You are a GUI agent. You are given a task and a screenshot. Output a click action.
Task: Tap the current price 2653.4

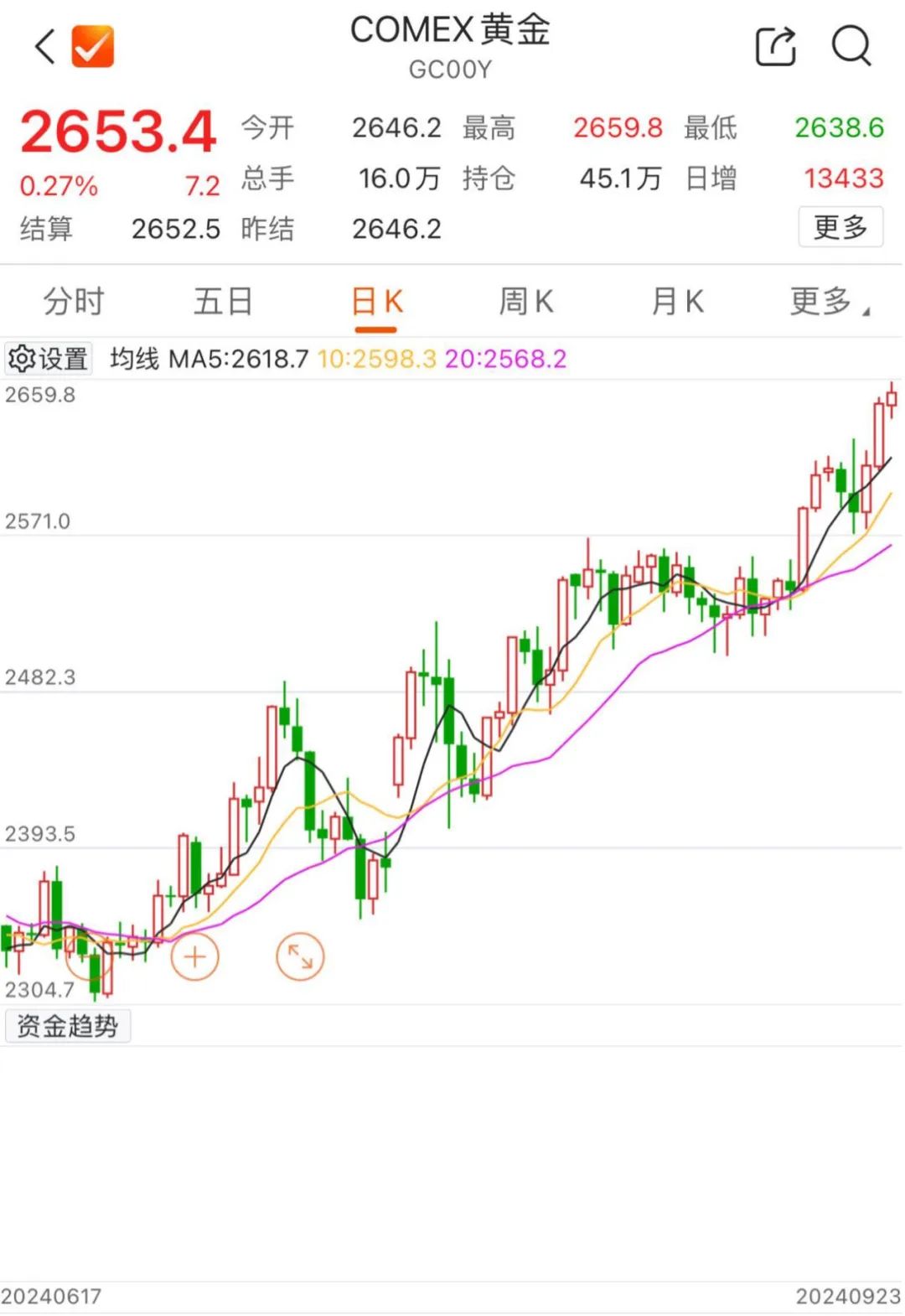coord(118,132)
